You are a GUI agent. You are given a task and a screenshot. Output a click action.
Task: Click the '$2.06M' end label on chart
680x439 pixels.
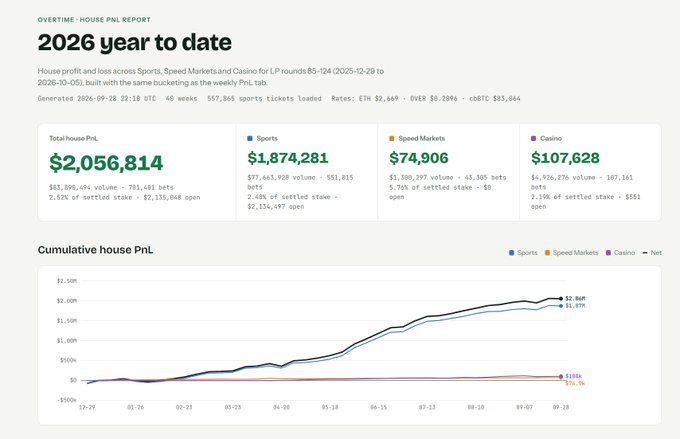[575, 298]
